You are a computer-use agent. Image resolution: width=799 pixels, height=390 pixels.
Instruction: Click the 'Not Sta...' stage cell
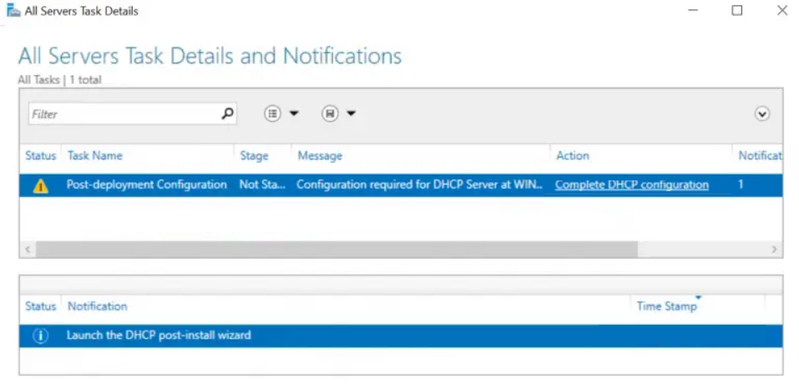[x=262, y=185]
